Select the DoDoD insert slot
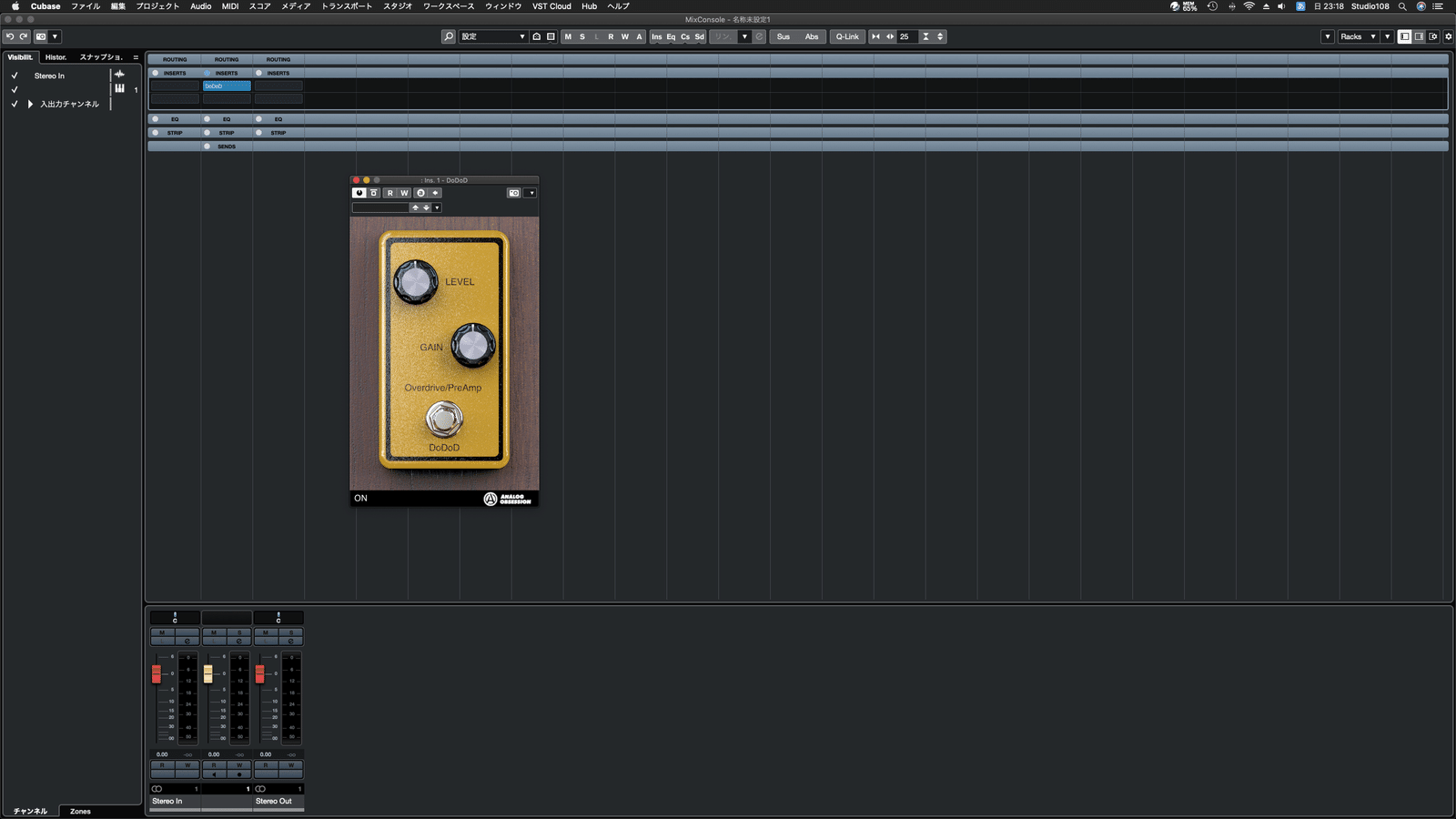This screenshot has height=819, width=1456. click(x=227, y=86)
